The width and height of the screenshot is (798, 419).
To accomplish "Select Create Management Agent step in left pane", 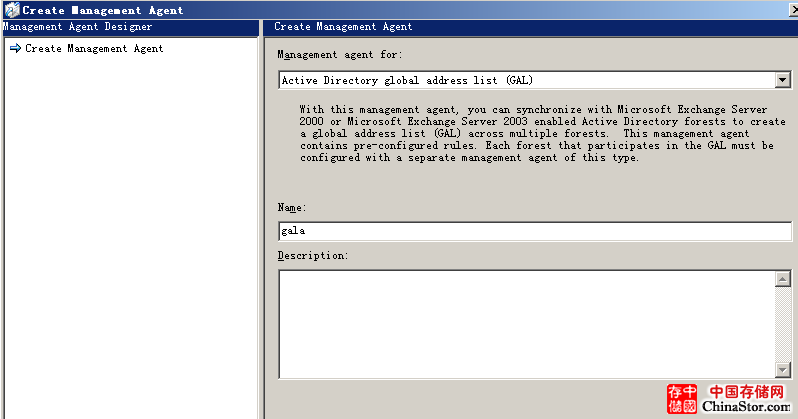I will point(94,48).
